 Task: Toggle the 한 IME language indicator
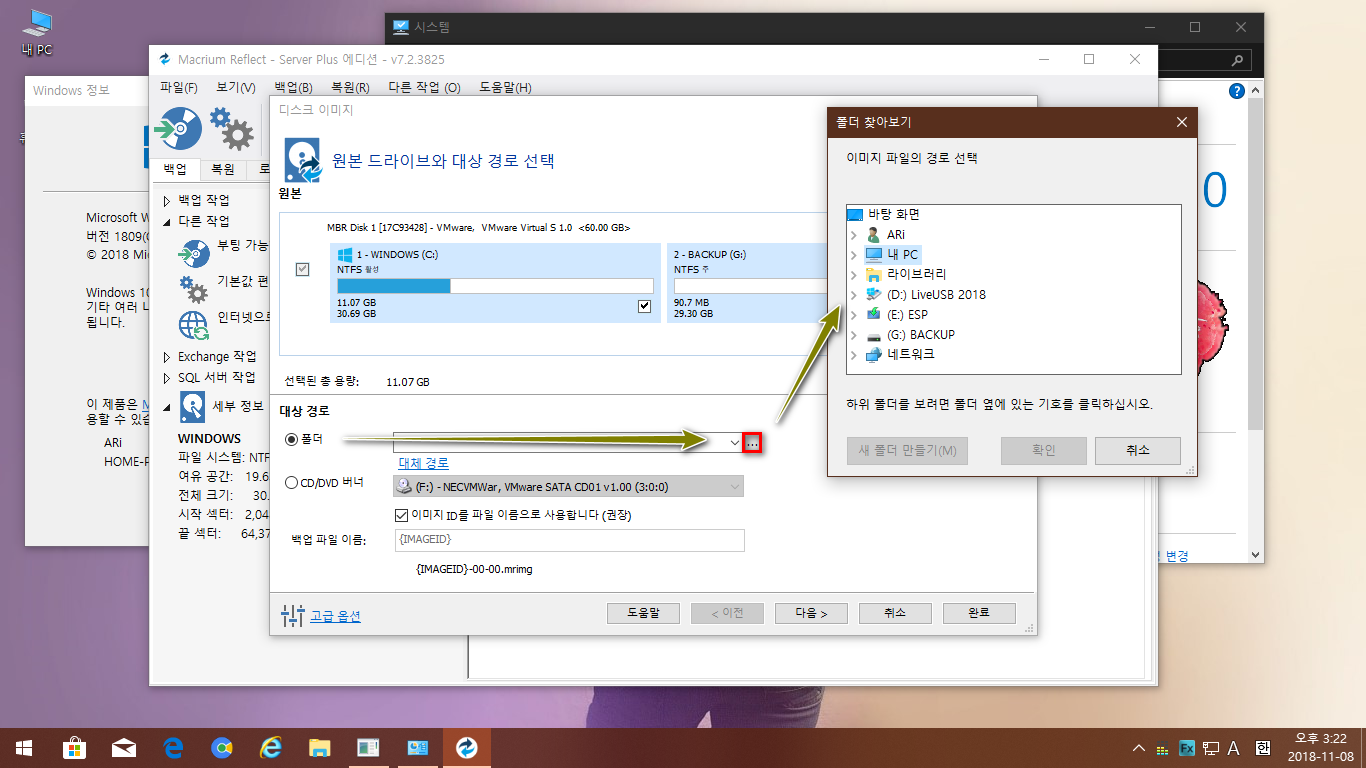pos(1262,748)
